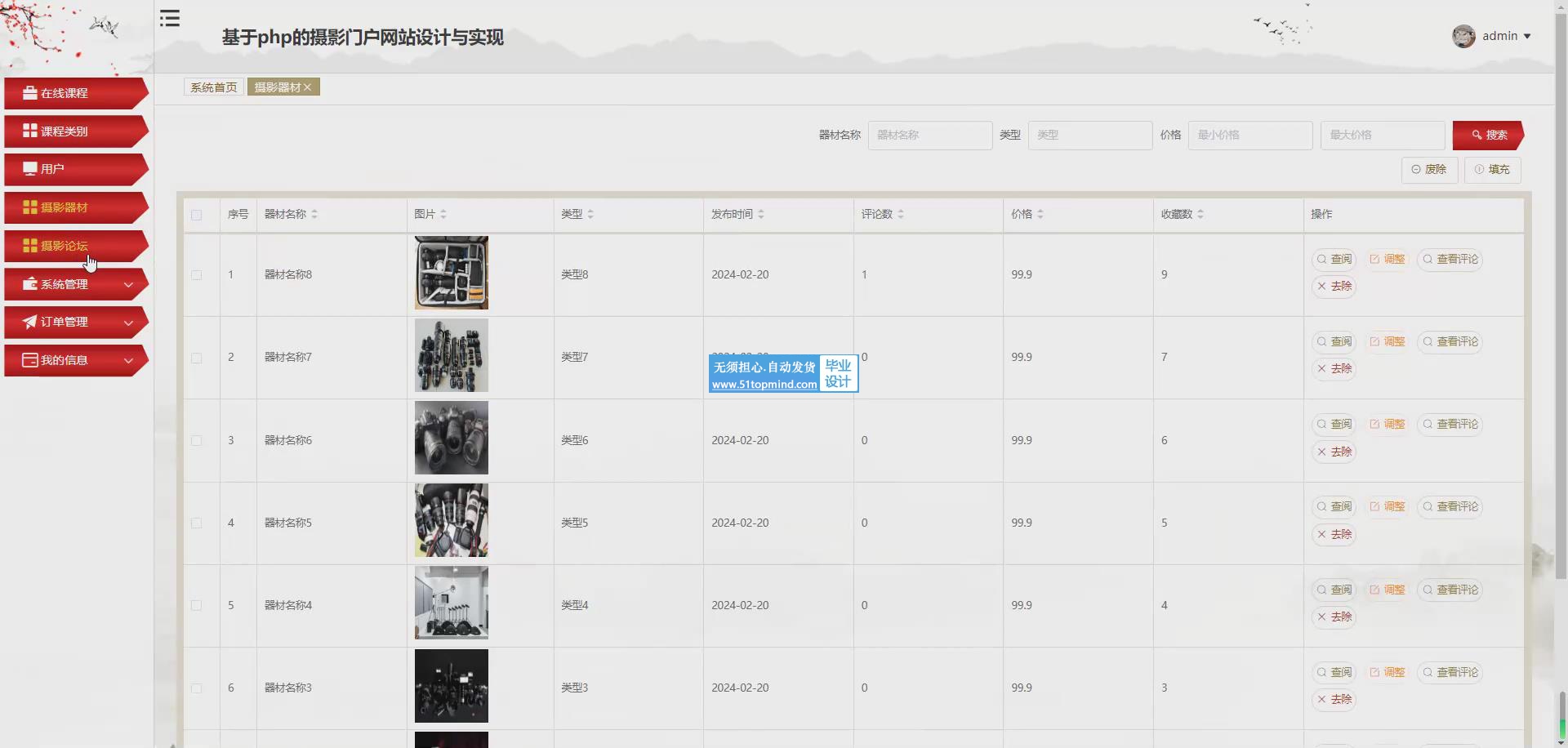Screen dimensions: 1568x748
Task: Focus the 器材名称 search field
Action: 930,135
